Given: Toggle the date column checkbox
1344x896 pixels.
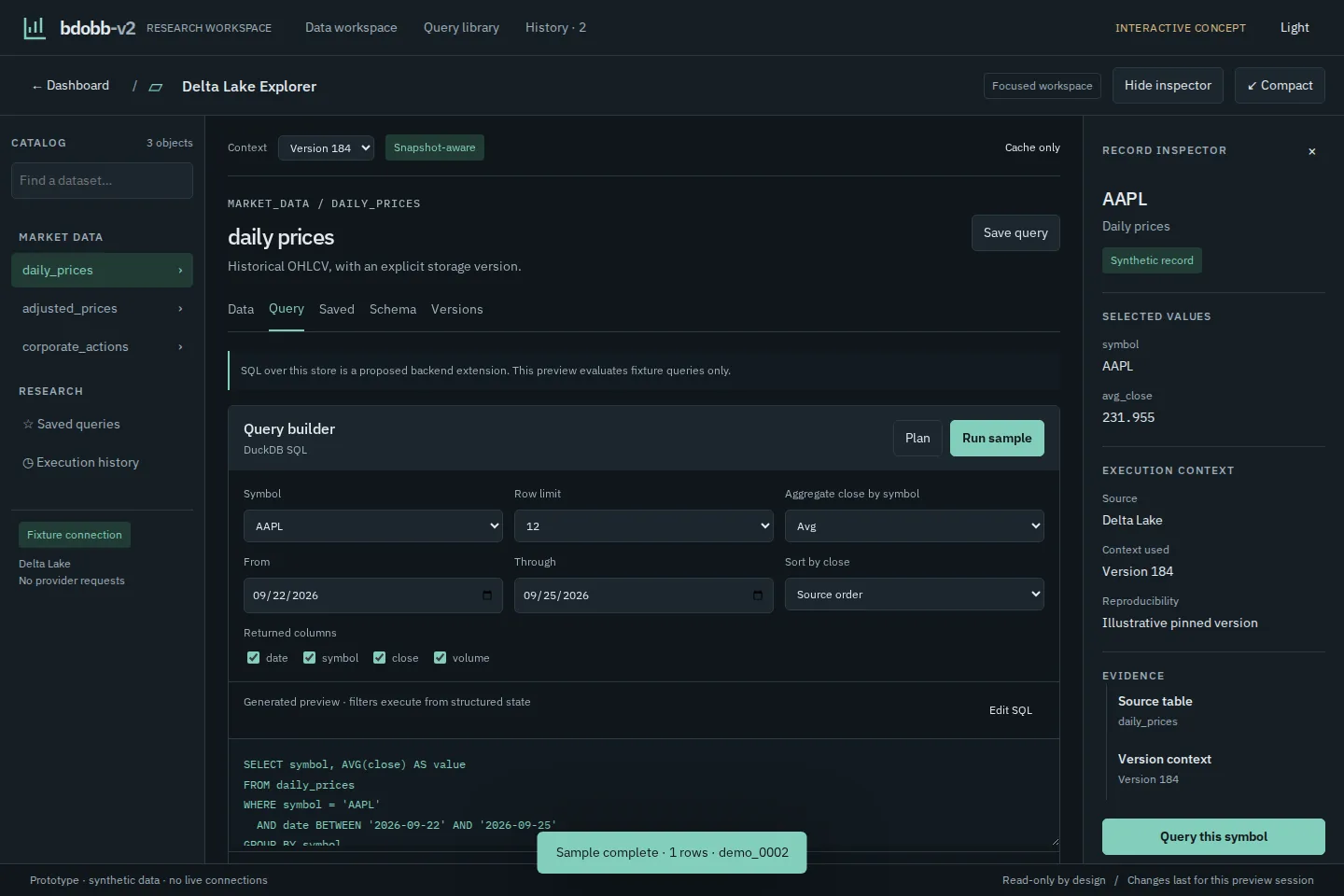Looking at the screenshot, I should tap(253, 658).
